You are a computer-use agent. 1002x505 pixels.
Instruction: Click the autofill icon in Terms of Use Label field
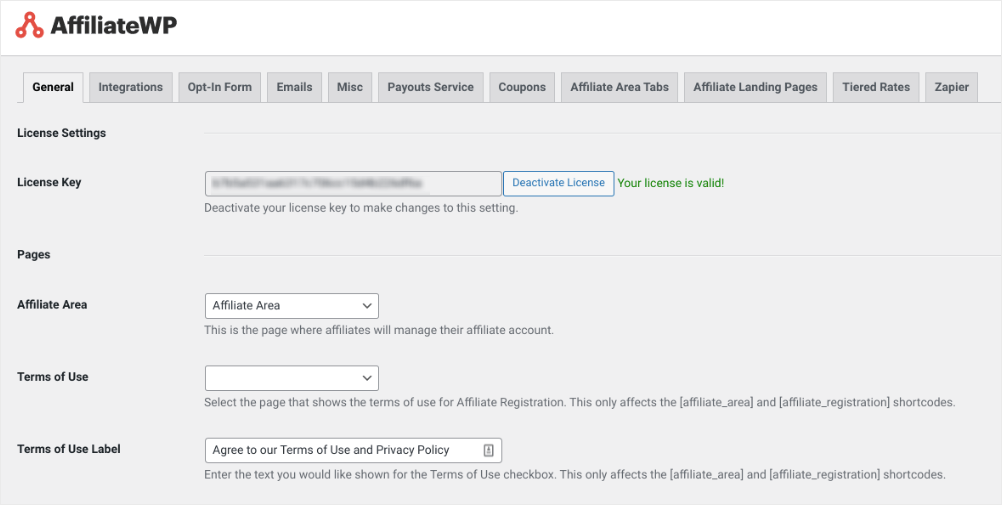coord(488,450)
